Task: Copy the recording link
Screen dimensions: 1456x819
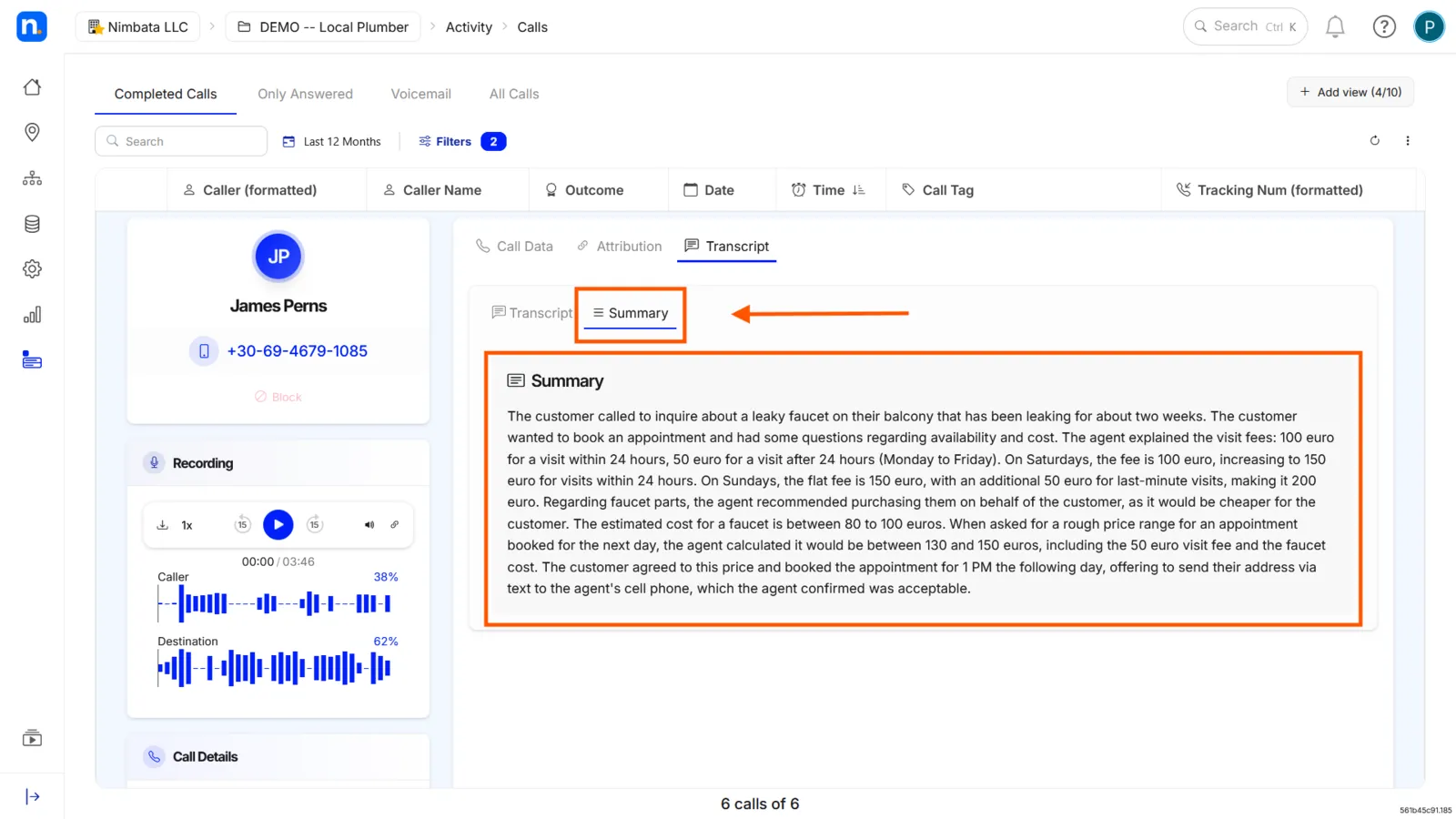Action: (x=395, y=525)
